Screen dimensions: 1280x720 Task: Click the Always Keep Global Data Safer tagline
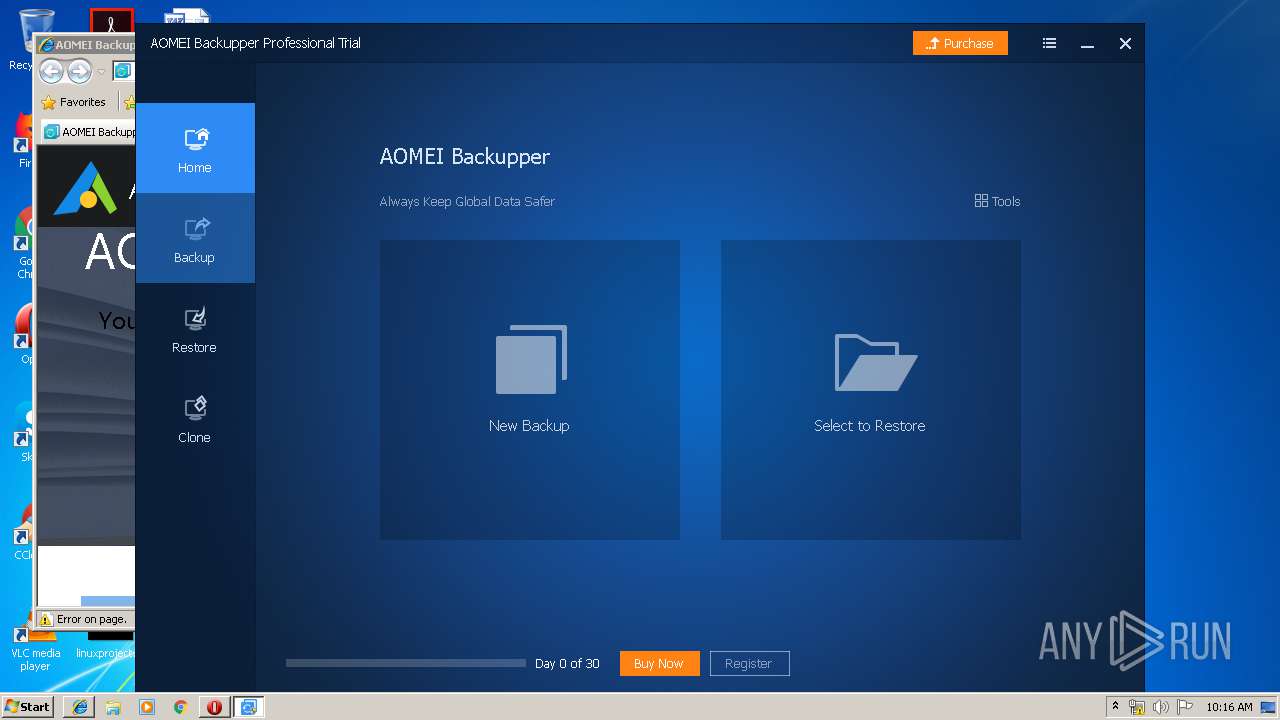(467, 201)
